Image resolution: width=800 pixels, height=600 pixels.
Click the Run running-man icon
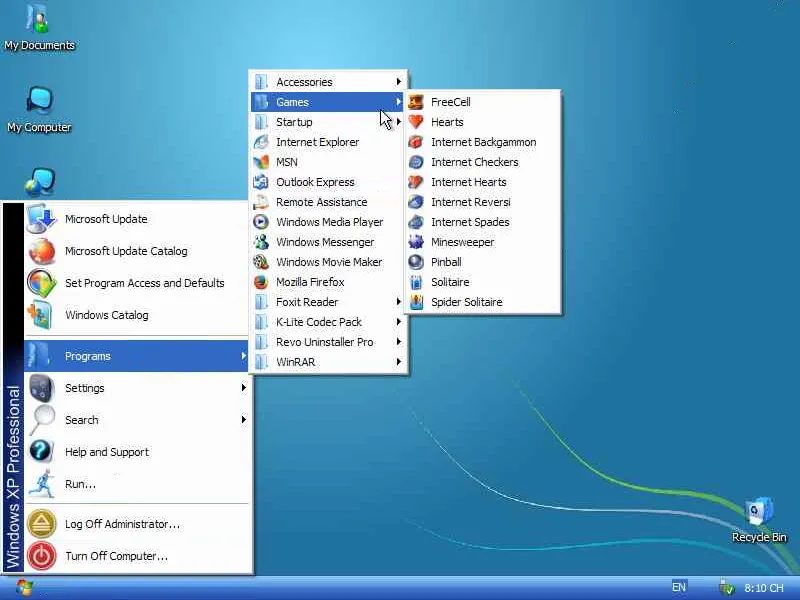(41, 484)
